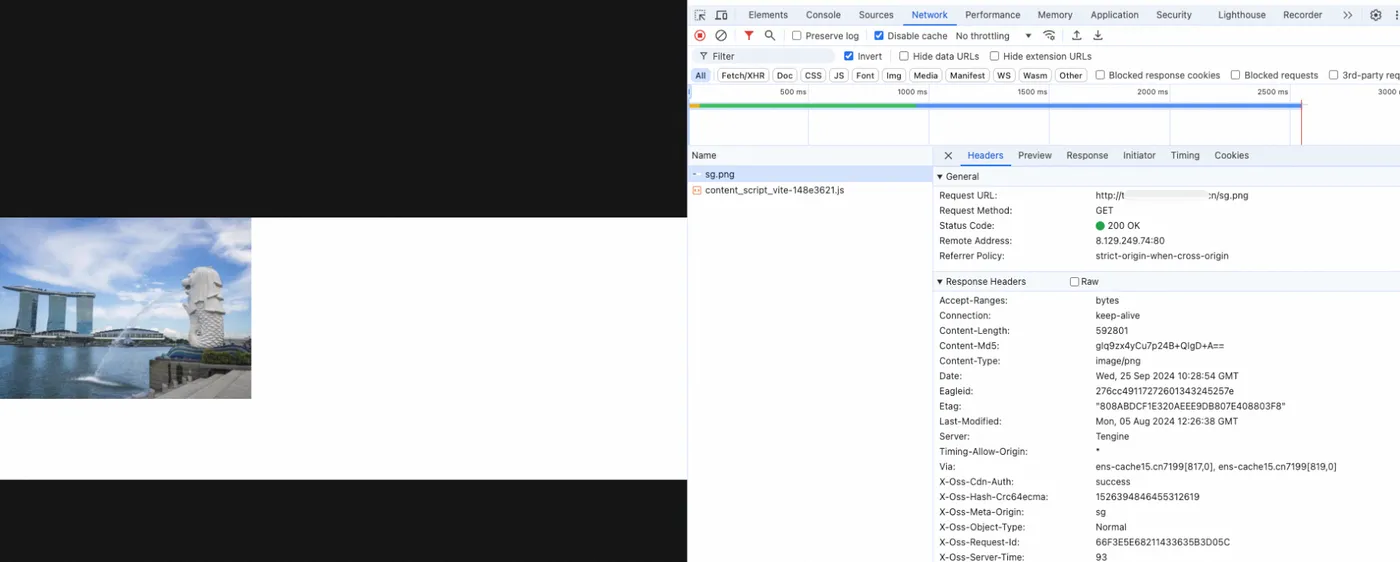Image resolution: width=1400 pixels, height=562 pixels.
Task: Open the Sources tab
Action: pos(876,15)
